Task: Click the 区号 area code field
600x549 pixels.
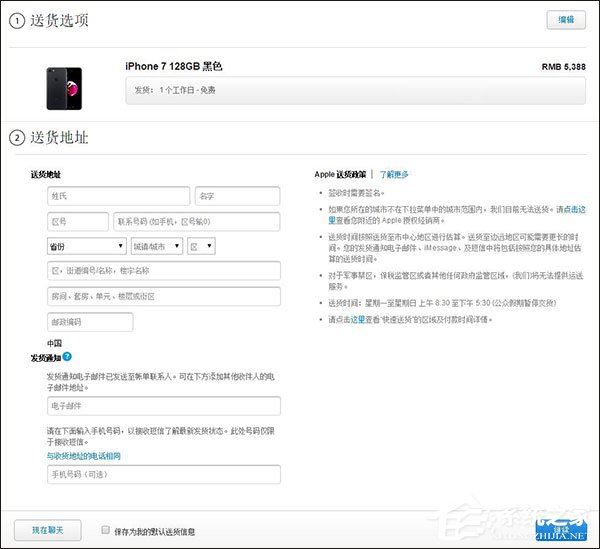Action: [x=78, y=222]
